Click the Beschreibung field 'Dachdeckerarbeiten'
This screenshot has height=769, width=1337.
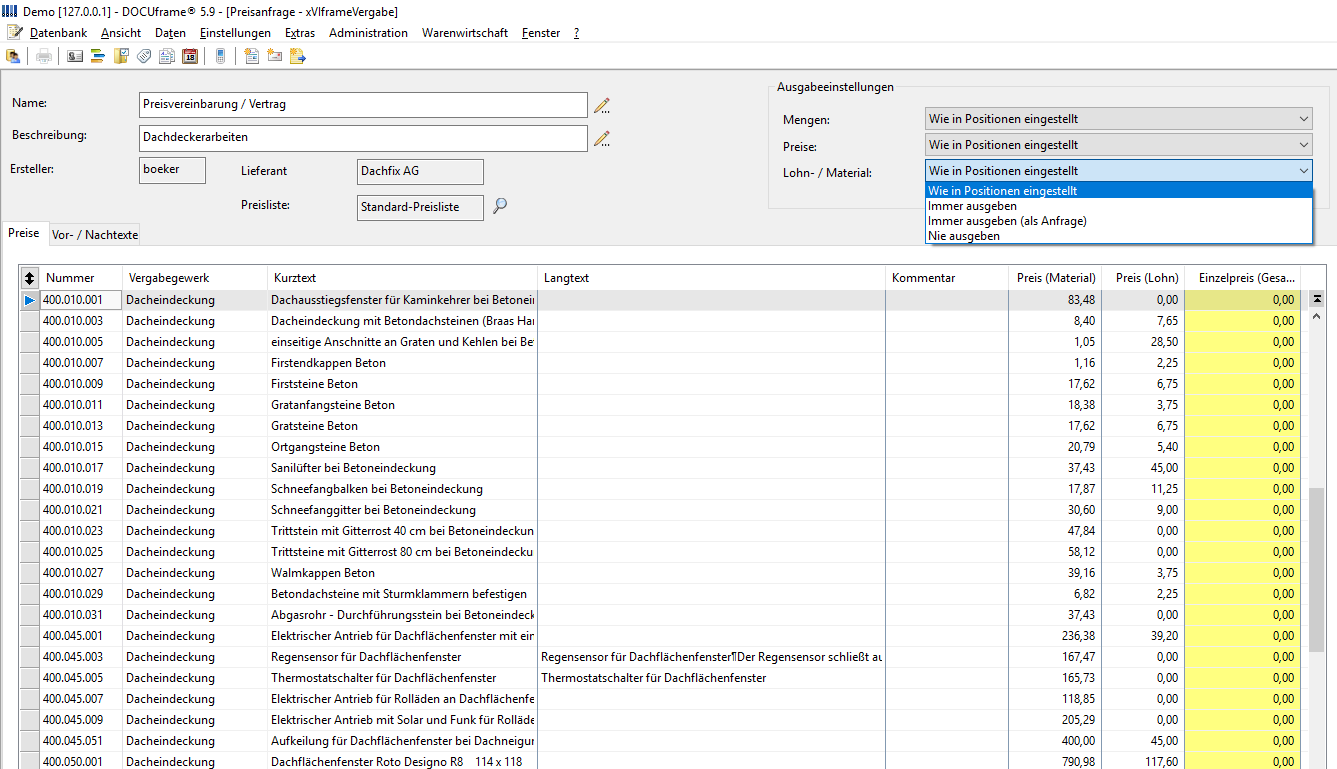tap(364, 138)
